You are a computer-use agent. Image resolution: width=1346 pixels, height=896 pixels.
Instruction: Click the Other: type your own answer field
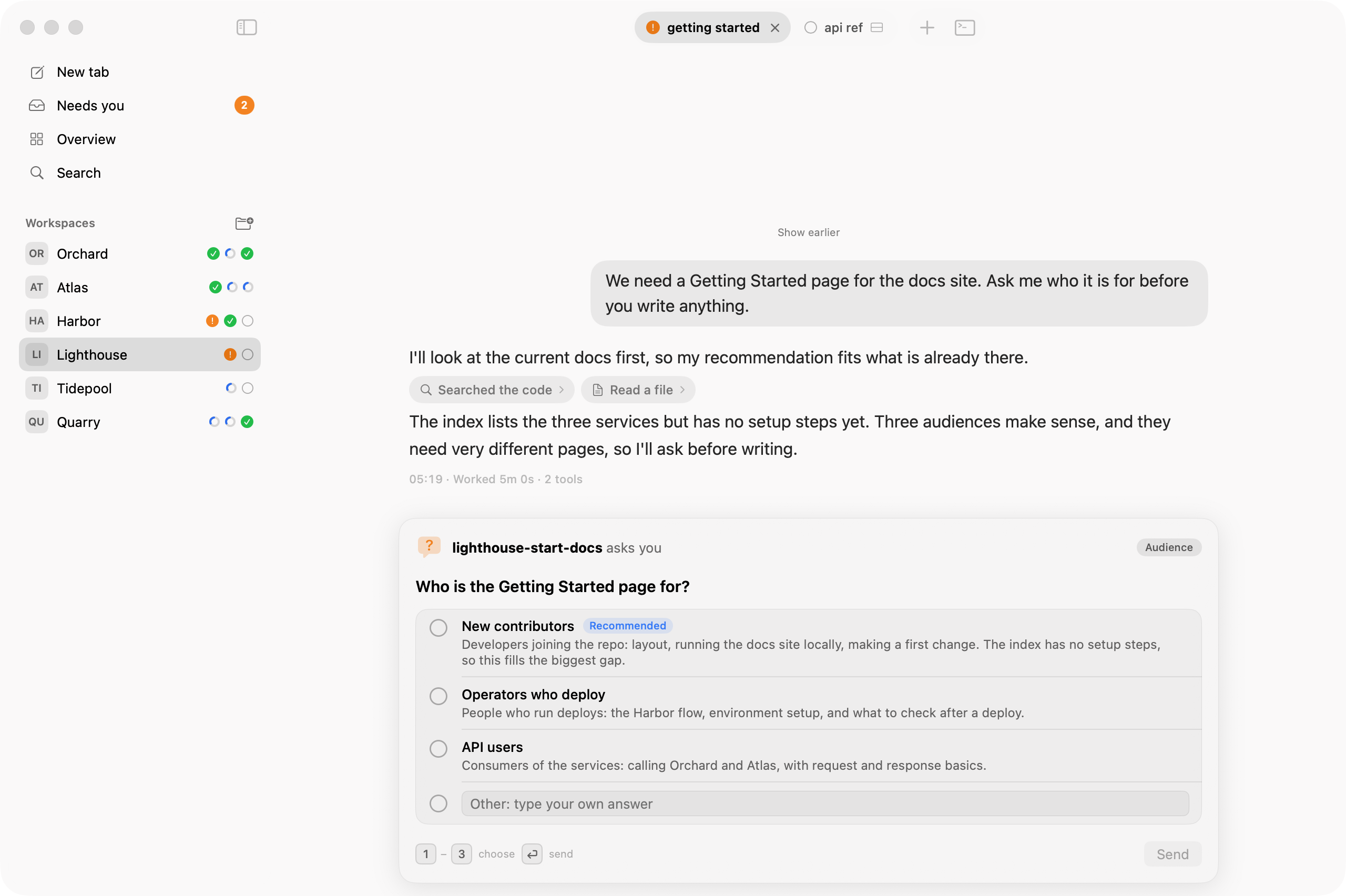click(825, 804)
